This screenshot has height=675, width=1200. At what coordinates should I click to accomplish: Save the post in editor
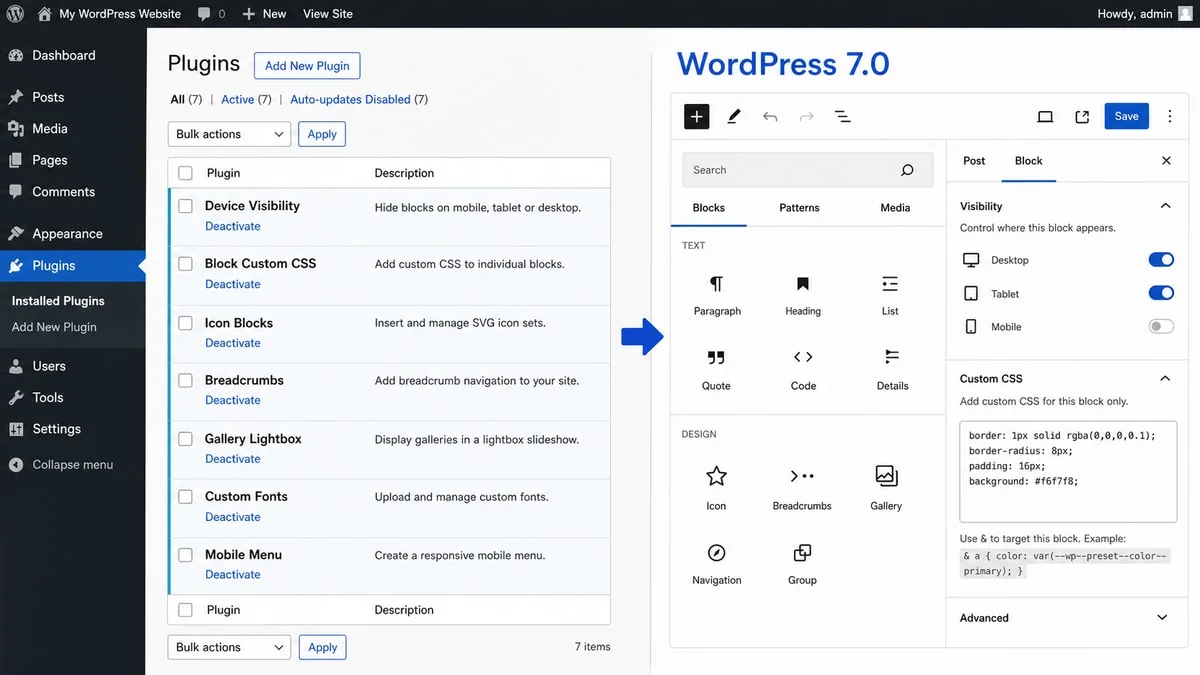point(1126,116)
